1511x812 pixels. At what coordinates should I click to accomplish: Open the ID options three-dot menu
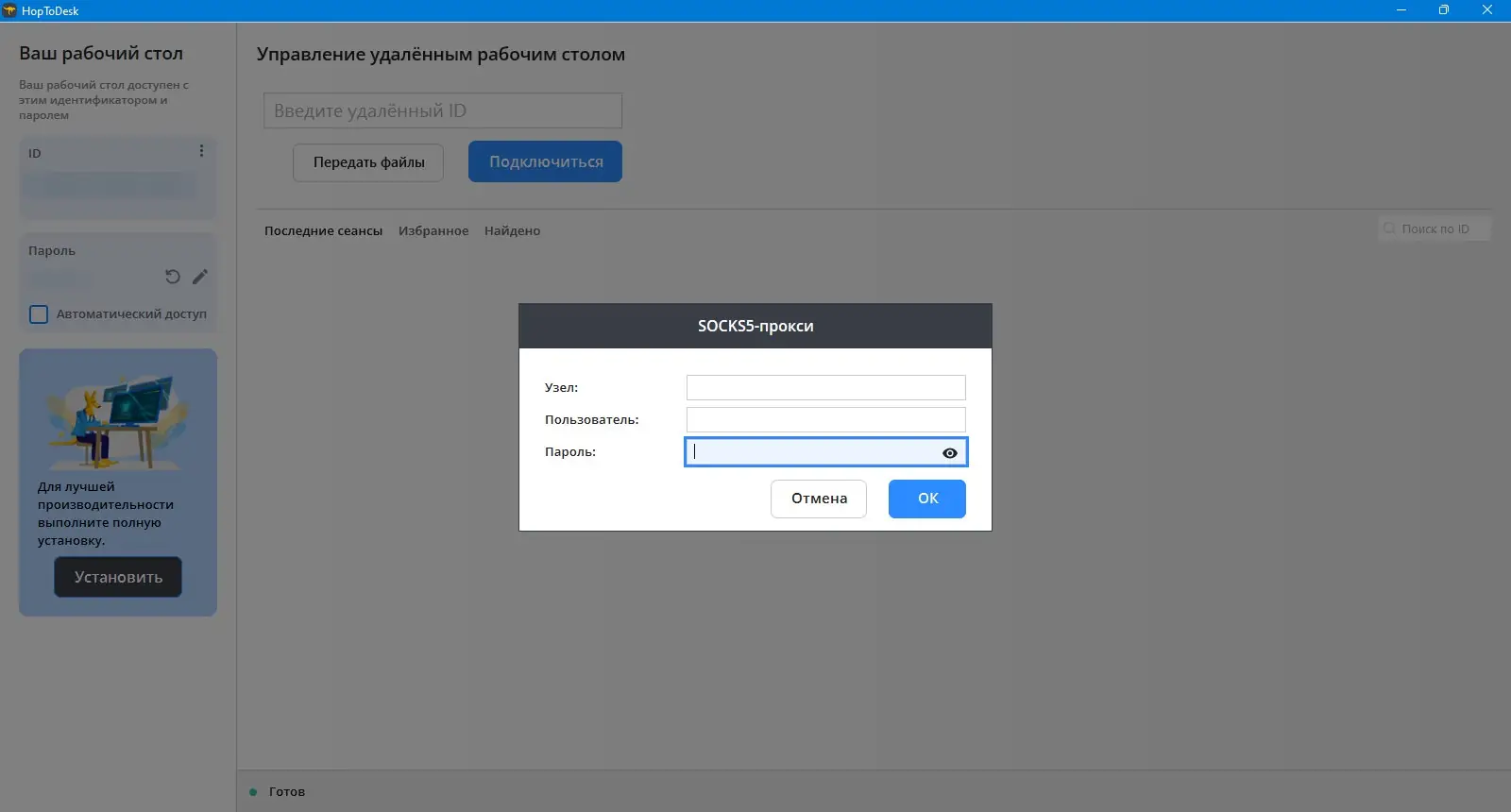coord(201,151)
